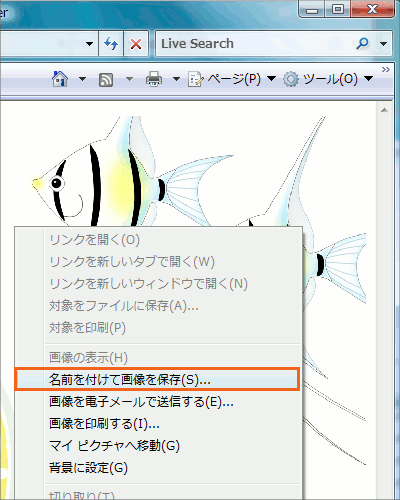
Task: Click the Live Search magnifier icon
Action: (363, 43)
